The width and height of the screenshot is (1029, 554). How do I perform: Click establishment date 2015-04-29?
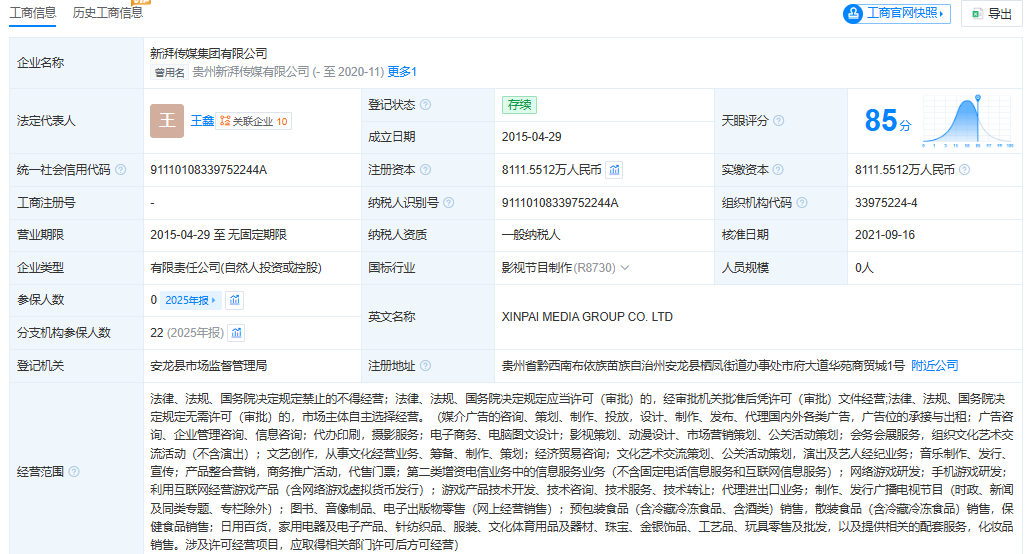(x=532, y=137)
